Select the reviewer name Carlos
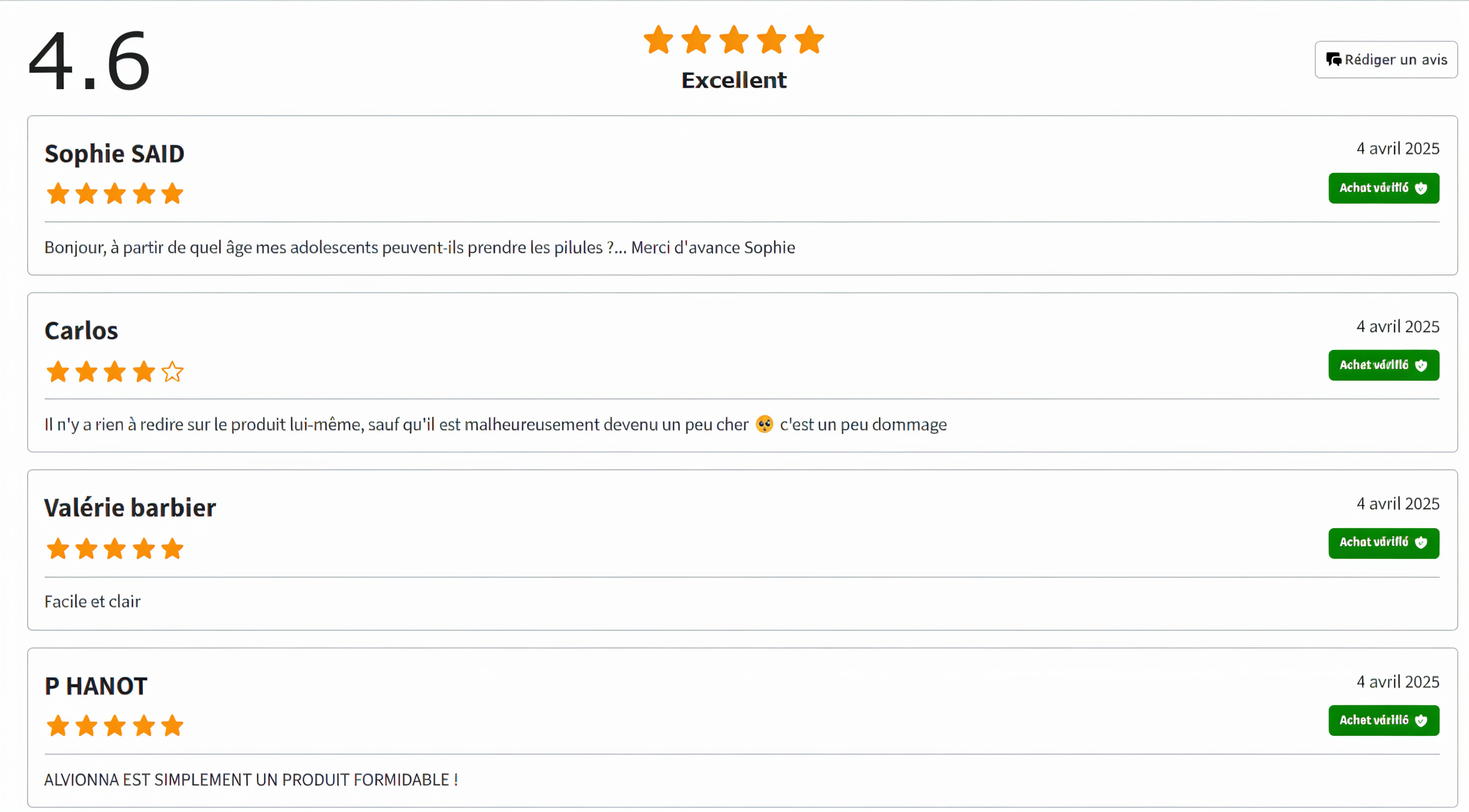 point(81,330)
